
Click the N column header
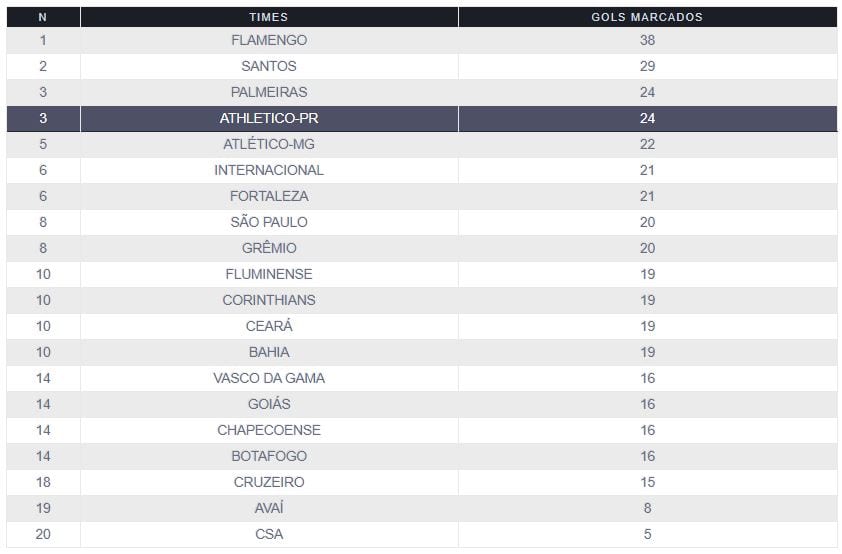[42, 17]
